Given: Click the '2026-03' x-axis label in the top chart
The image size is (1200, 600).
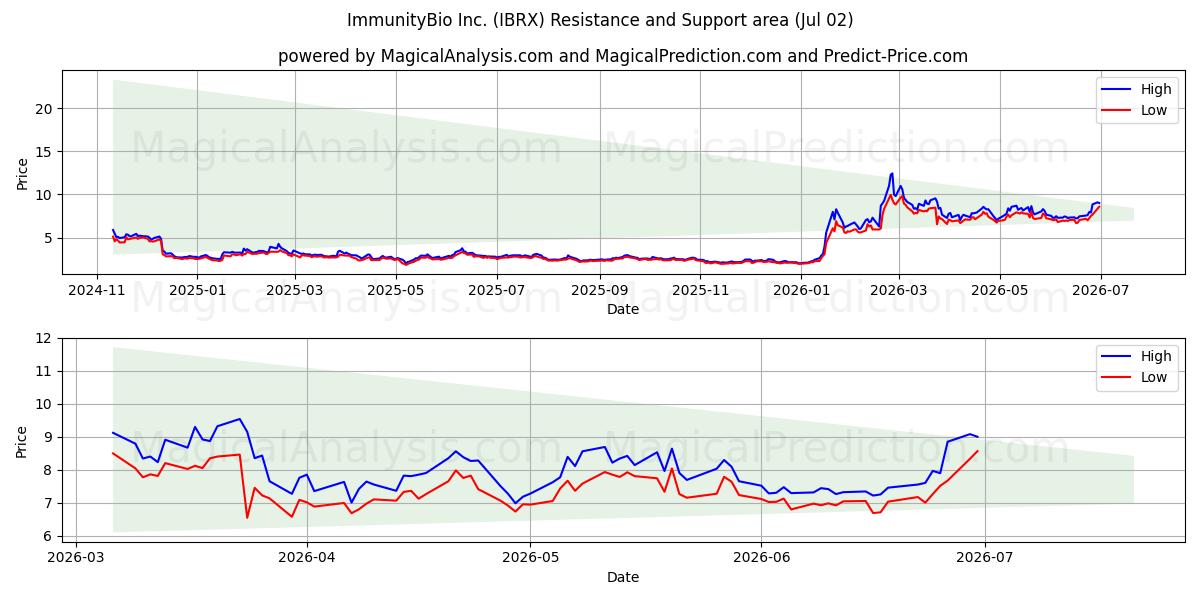Looking at the screenshot, I should [899, 291].
